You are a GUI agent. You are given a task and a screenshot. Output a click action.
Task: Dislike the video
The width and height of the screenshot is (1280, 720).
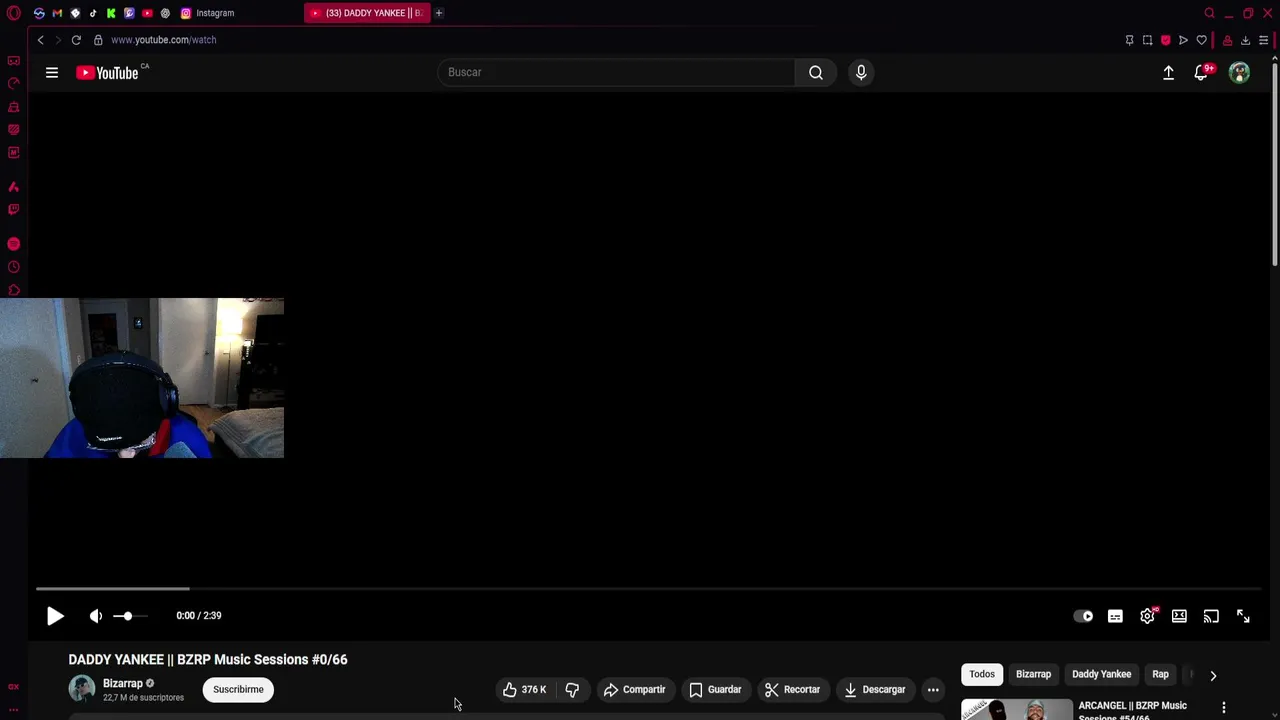coord(572,689)
